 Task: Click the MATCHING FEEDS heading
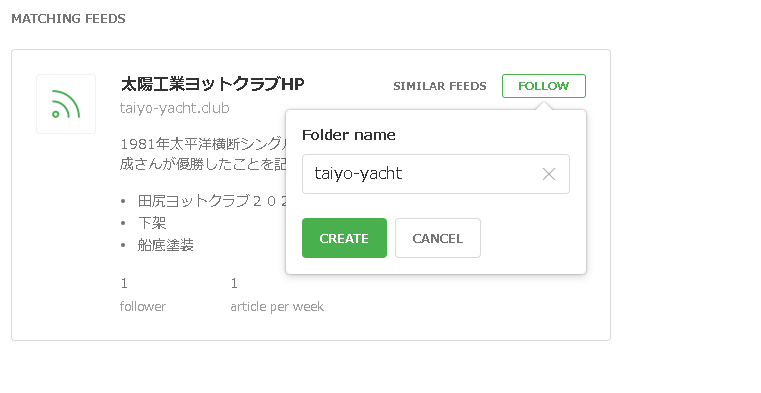[68, 18]
